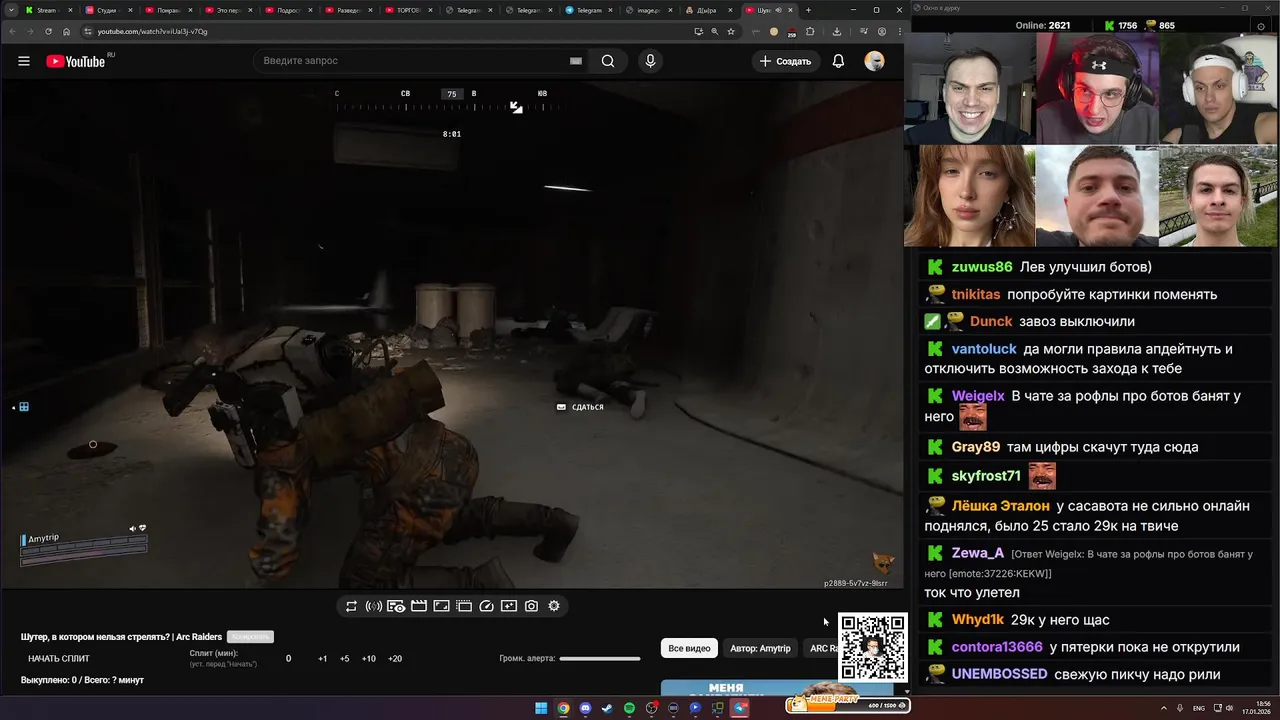Open the YouTube account avatar menu

875,61
